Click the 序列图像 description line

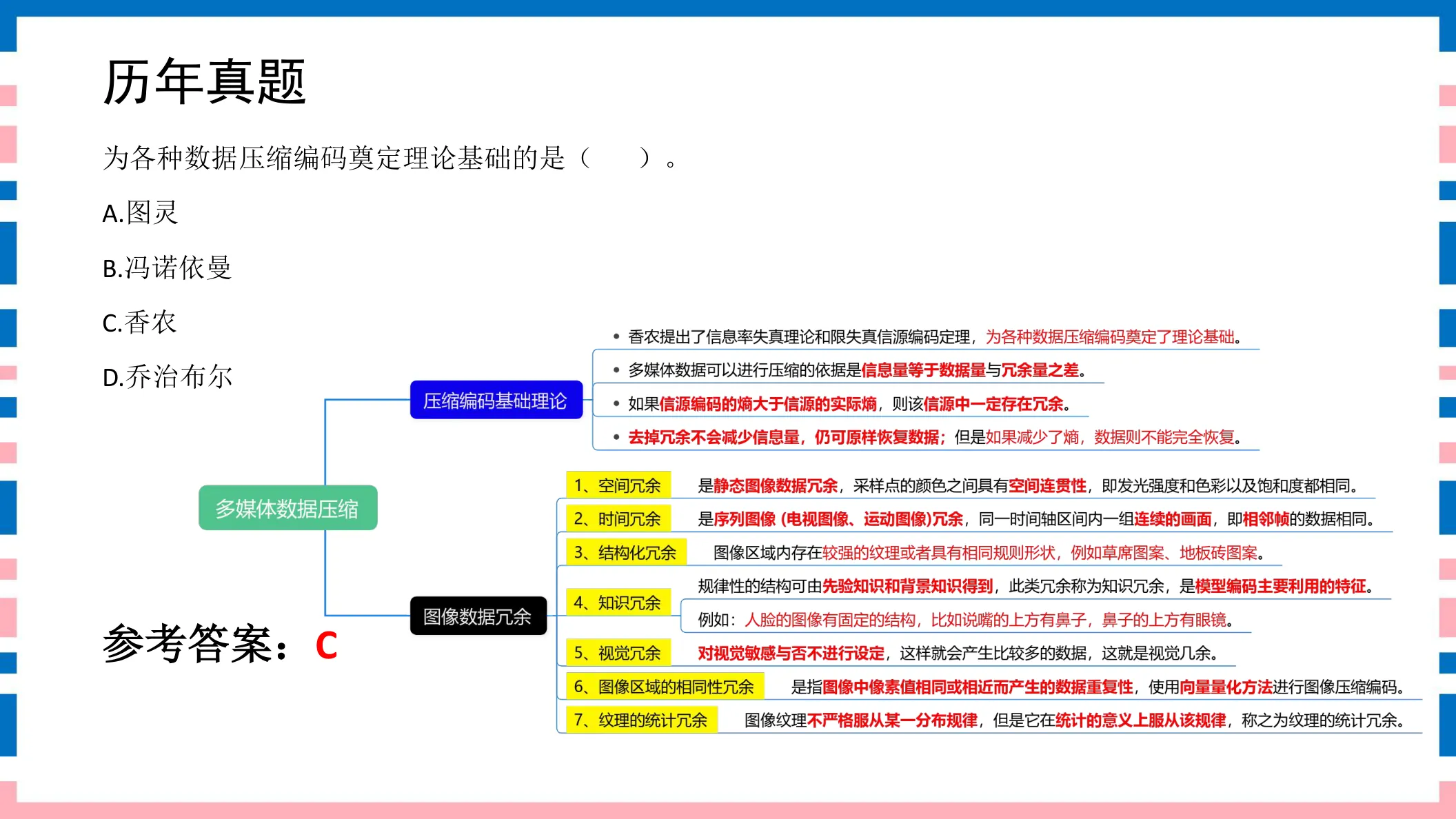click(1037, 518)
